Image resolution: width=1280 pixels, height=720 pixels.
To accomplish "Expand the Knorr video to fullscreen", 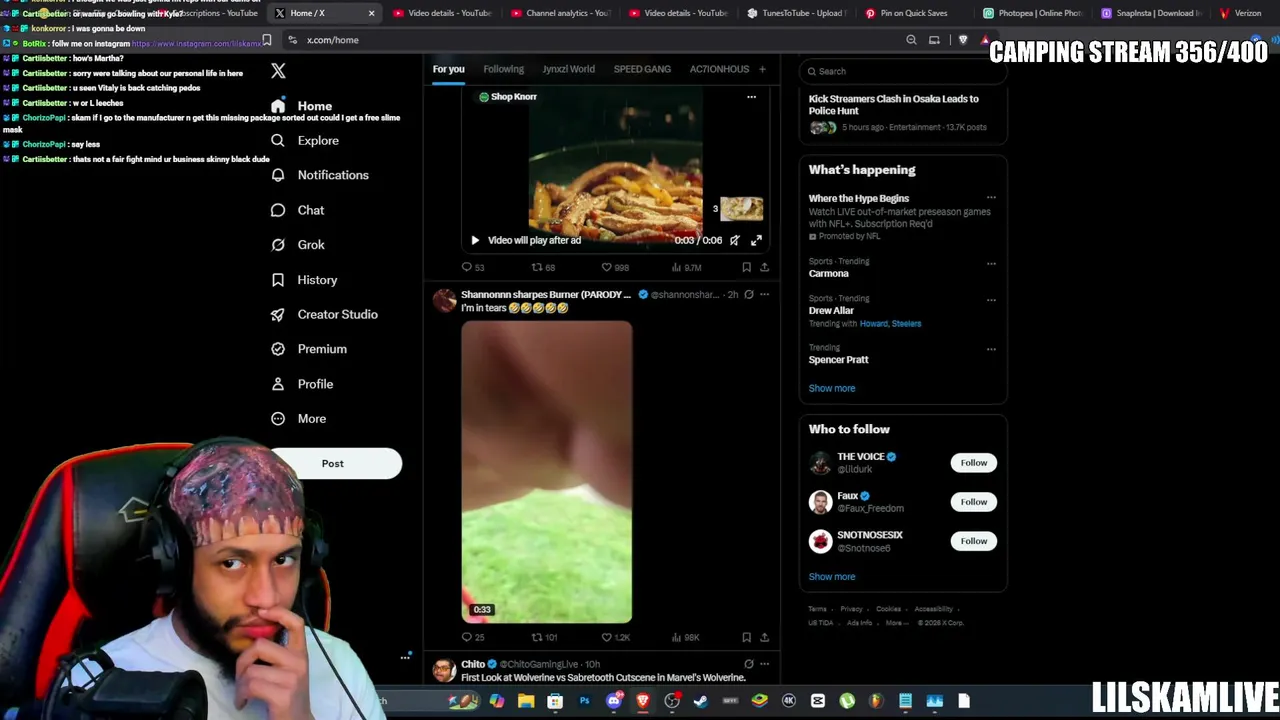I will point(756,240).
